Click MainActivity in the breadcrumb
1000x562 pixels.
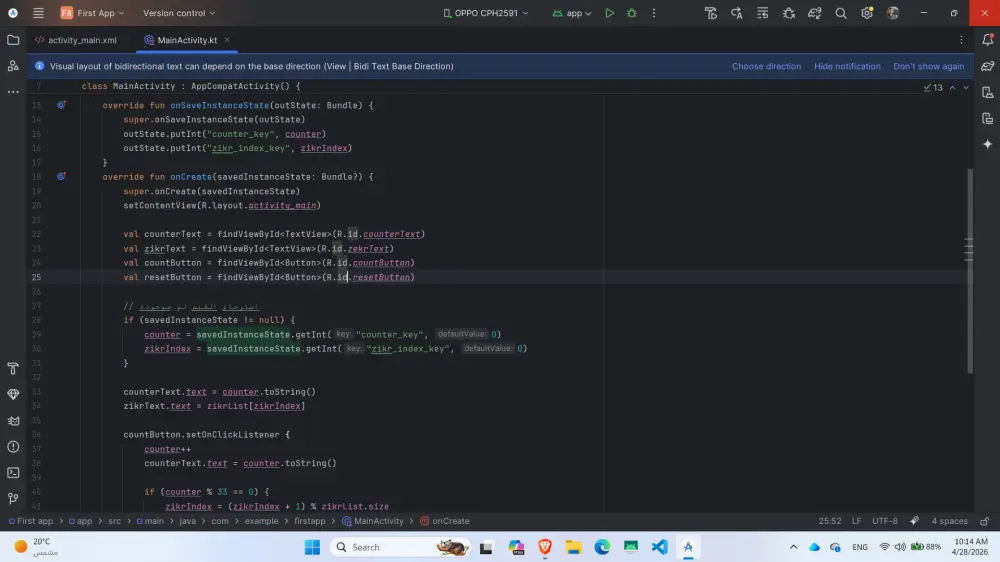pos(373,521)
